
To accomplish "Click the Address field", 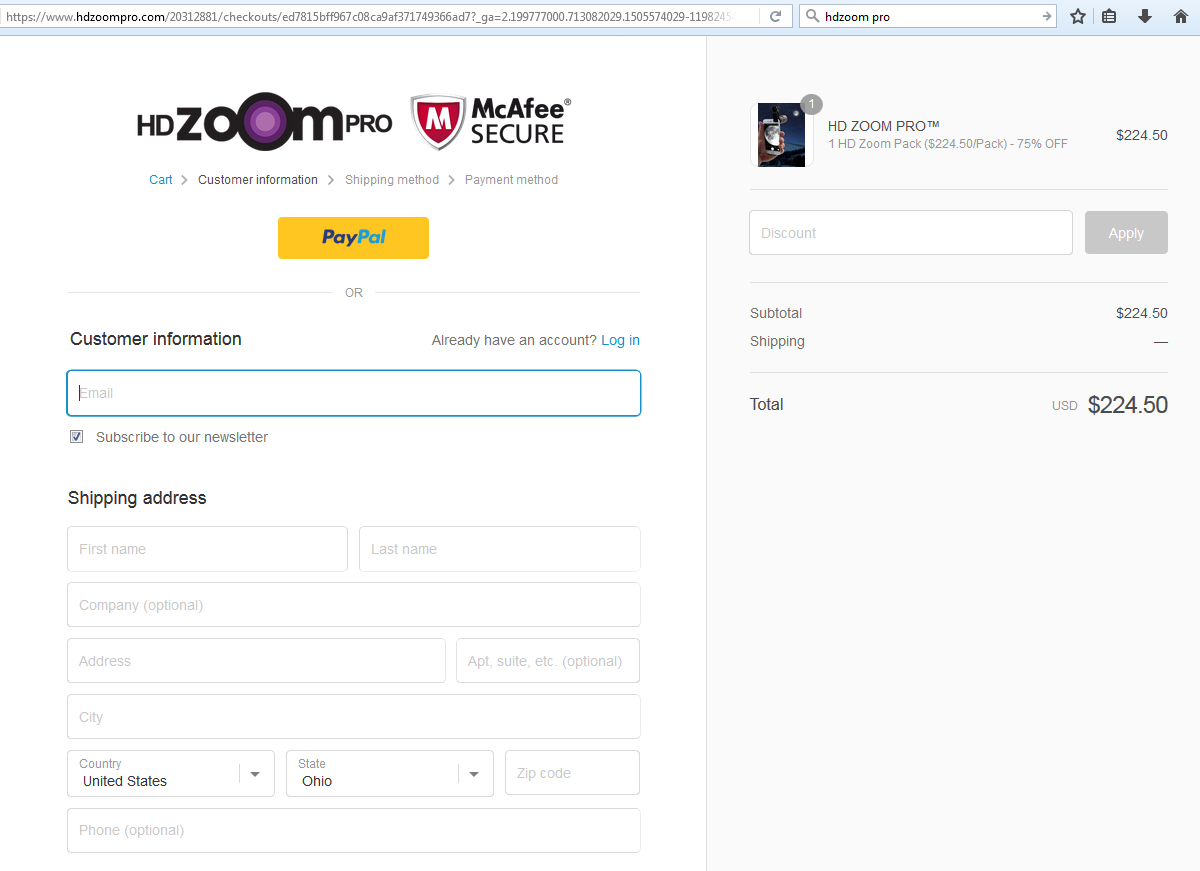I will click(256, 661).
